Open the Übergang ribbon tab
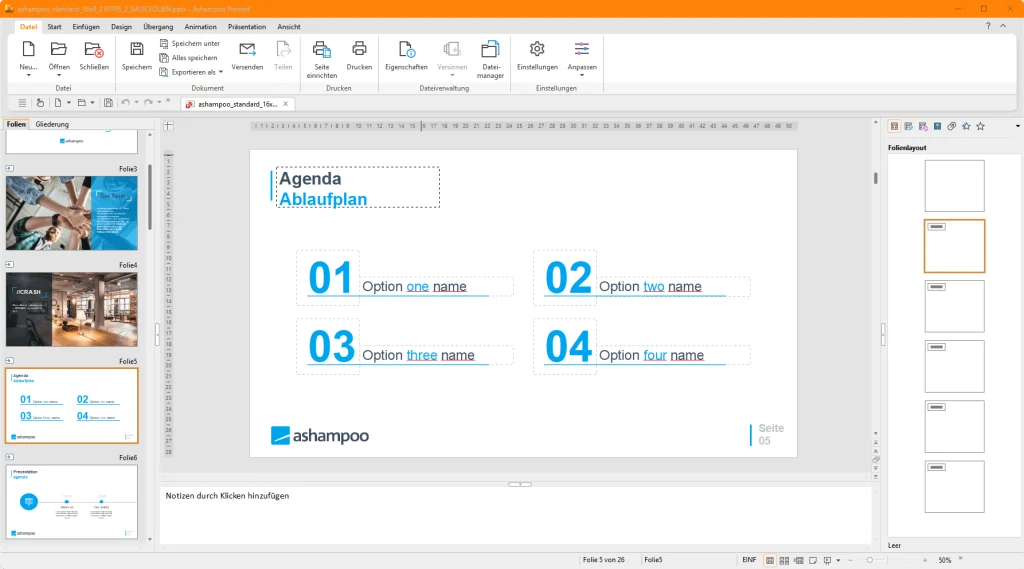 point(158,27)
